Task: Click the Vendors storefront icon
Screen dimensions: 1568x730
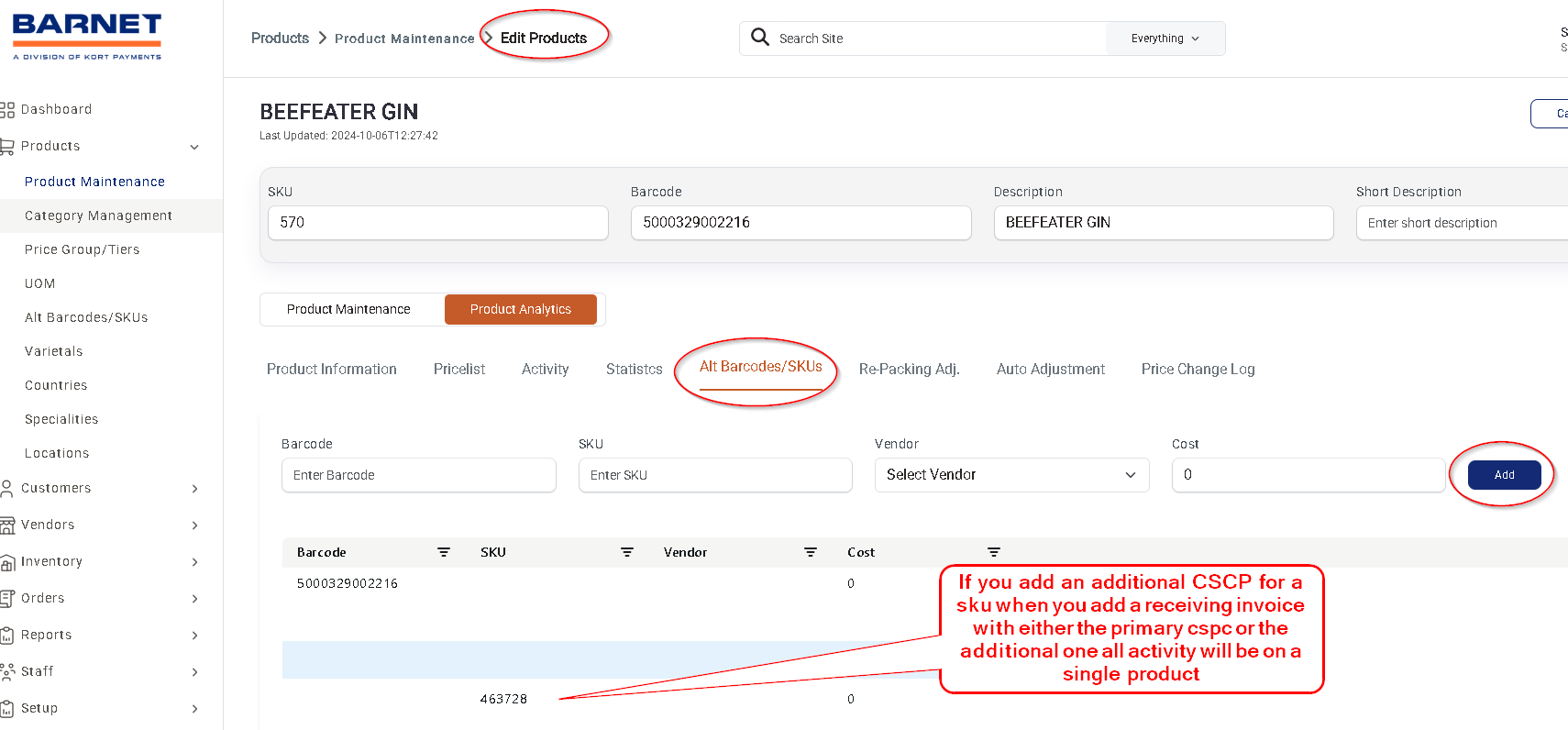Action: [x=7, y=525]
